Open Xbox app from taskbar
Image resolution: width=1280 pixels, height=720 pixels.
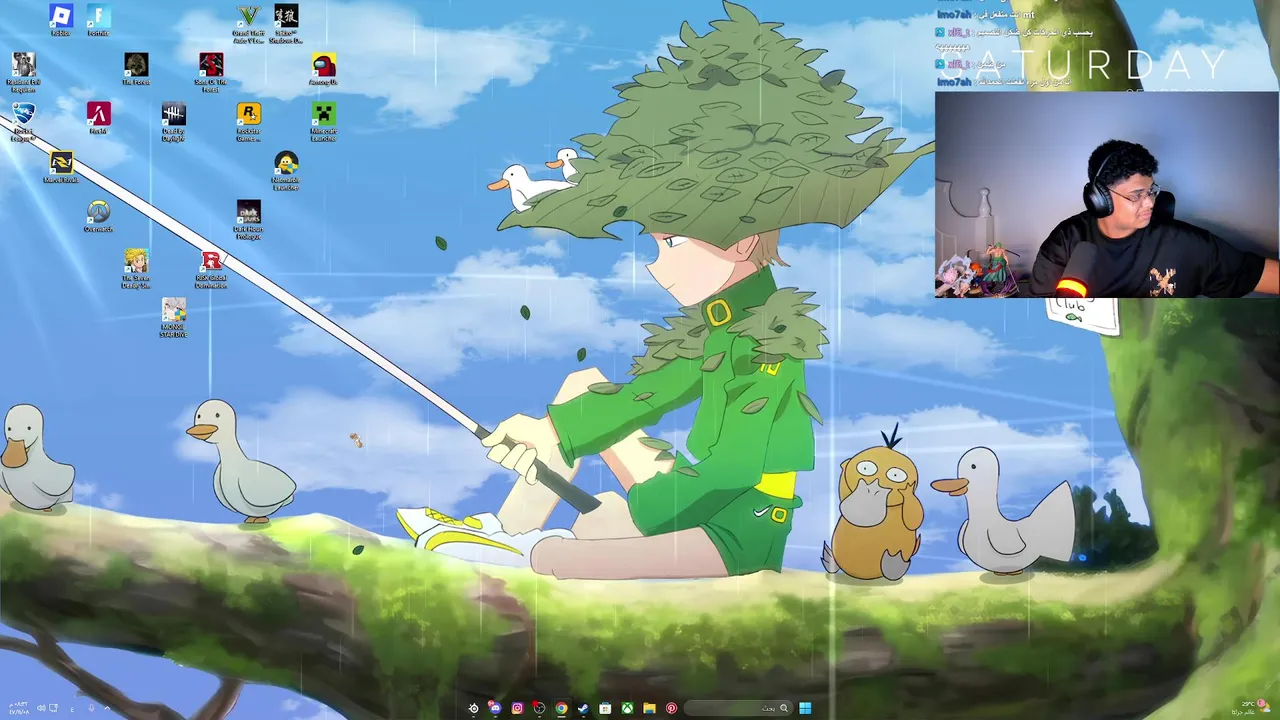coord(627,708)
